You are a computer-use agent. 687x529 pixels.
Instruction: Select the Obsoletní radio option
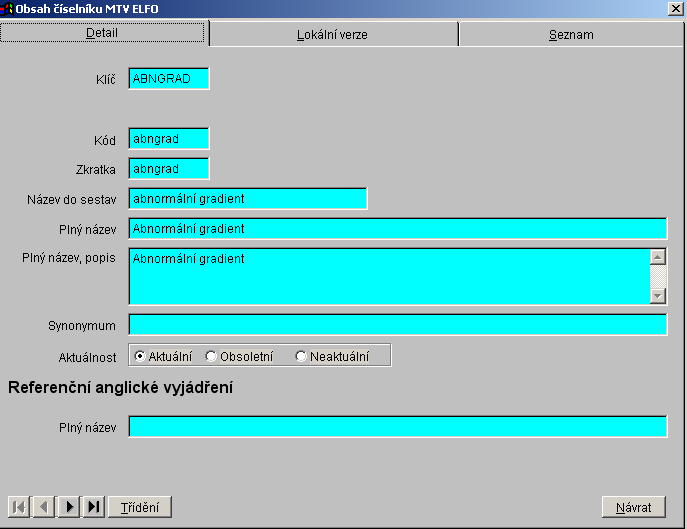pyautogui.click(x=211, y=356)
